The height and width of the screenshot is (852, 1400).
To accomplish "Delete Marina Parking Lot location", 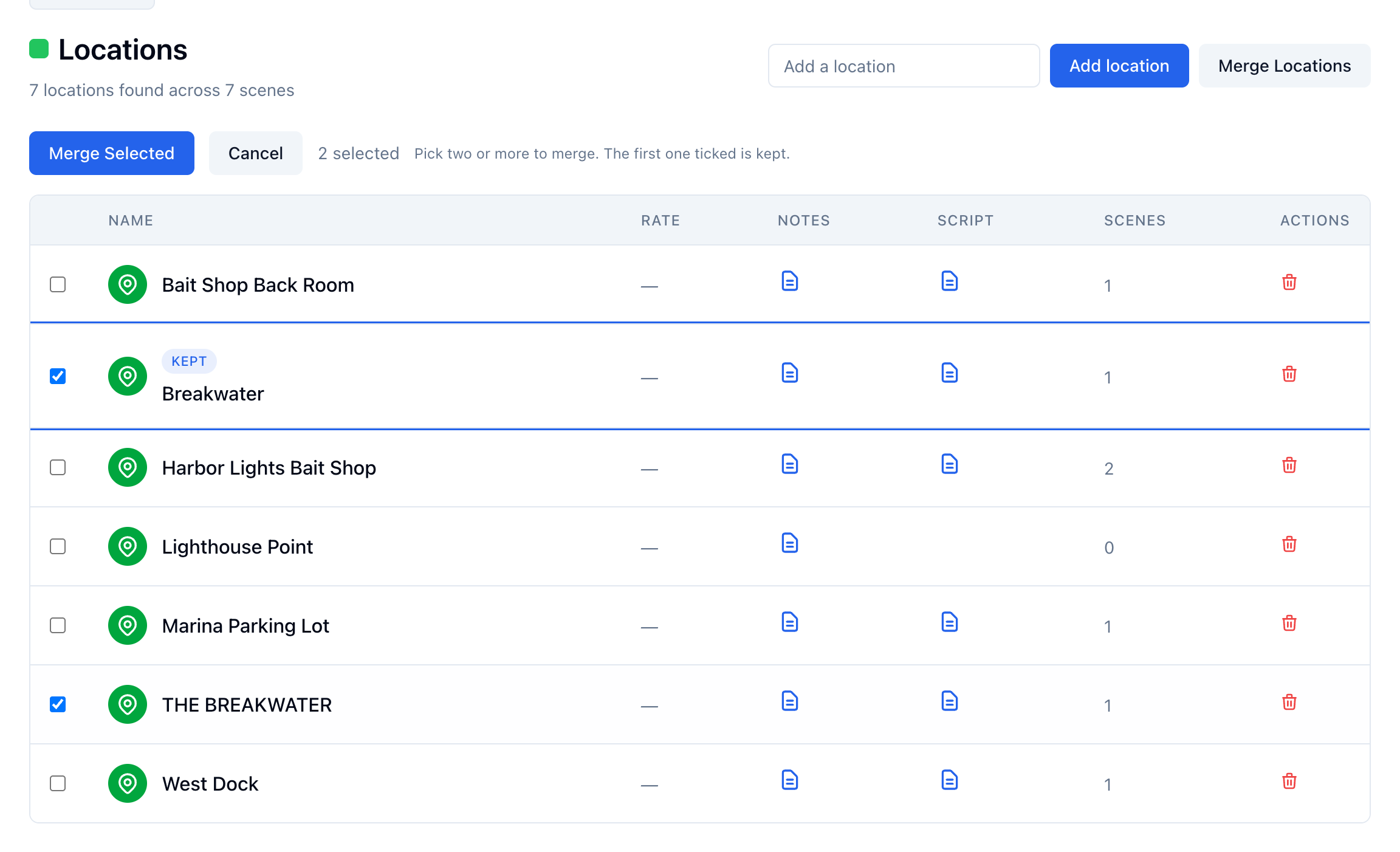I will click(x=1289, y=624).
